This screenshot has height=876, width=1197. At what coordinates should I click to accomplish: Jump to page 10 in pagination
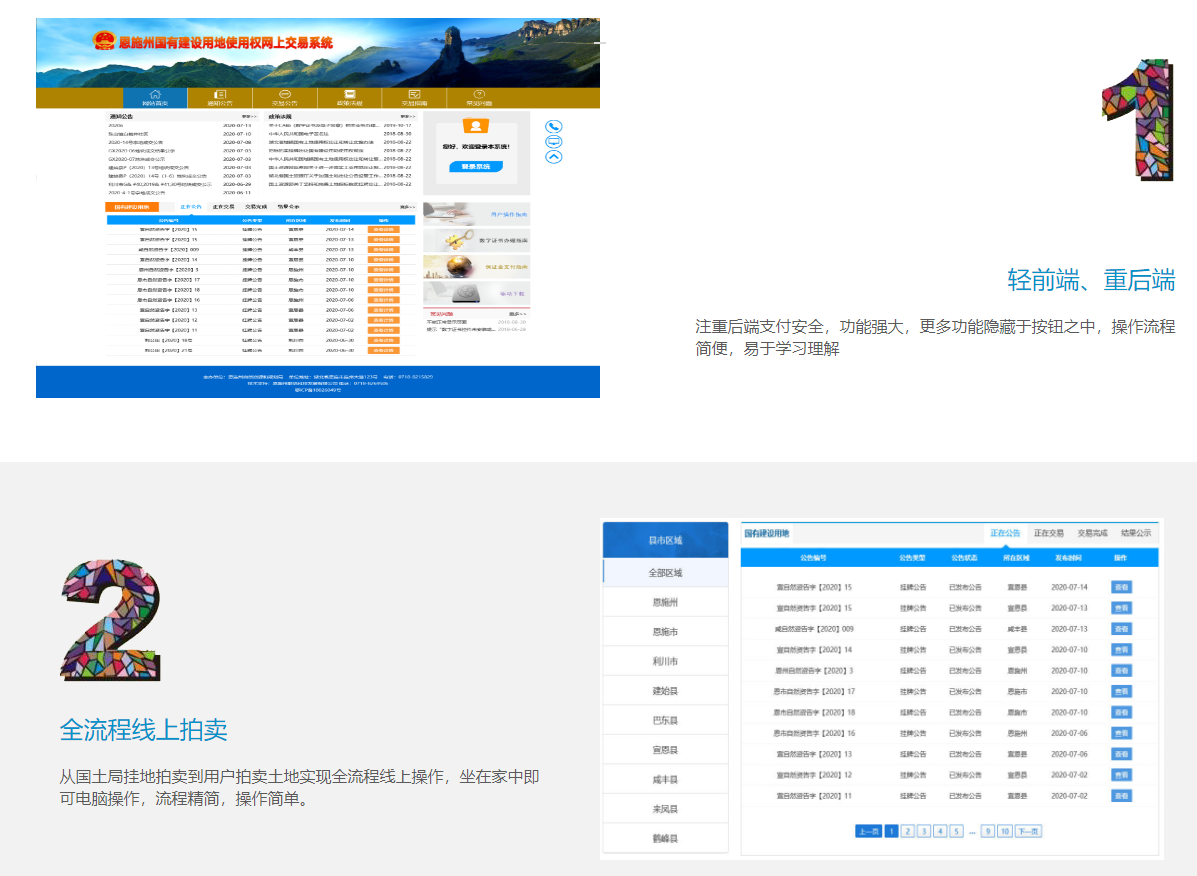click(x=1005, y=831)
